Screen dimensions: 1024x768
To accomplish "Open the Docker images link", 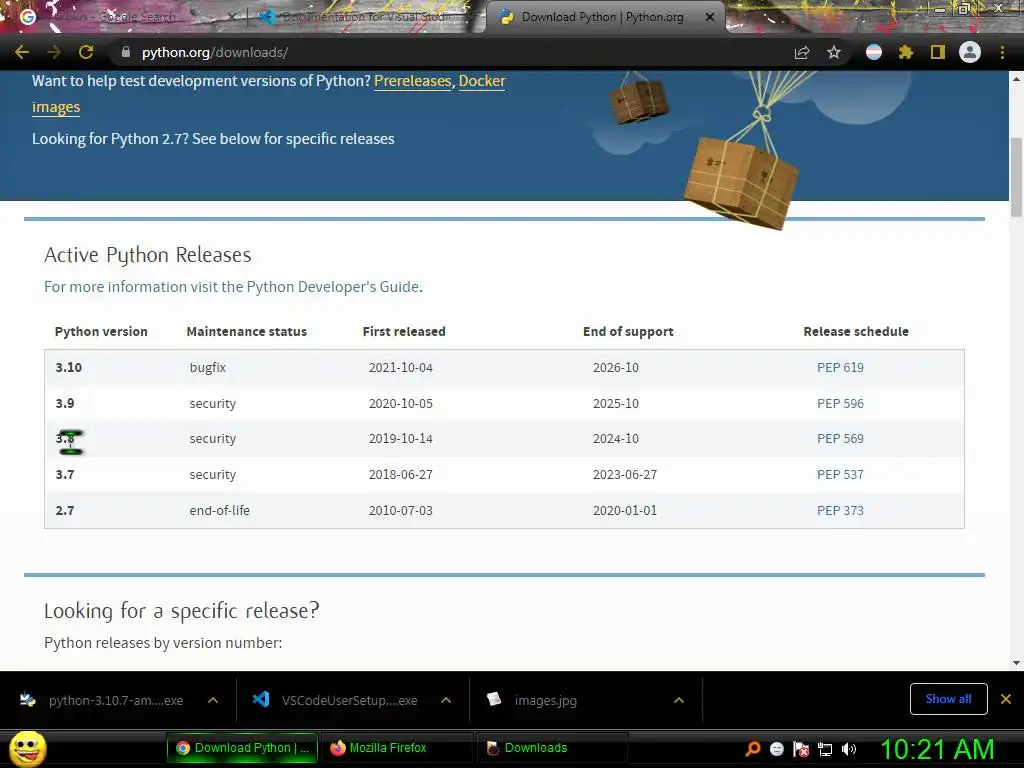I will 482,81.
